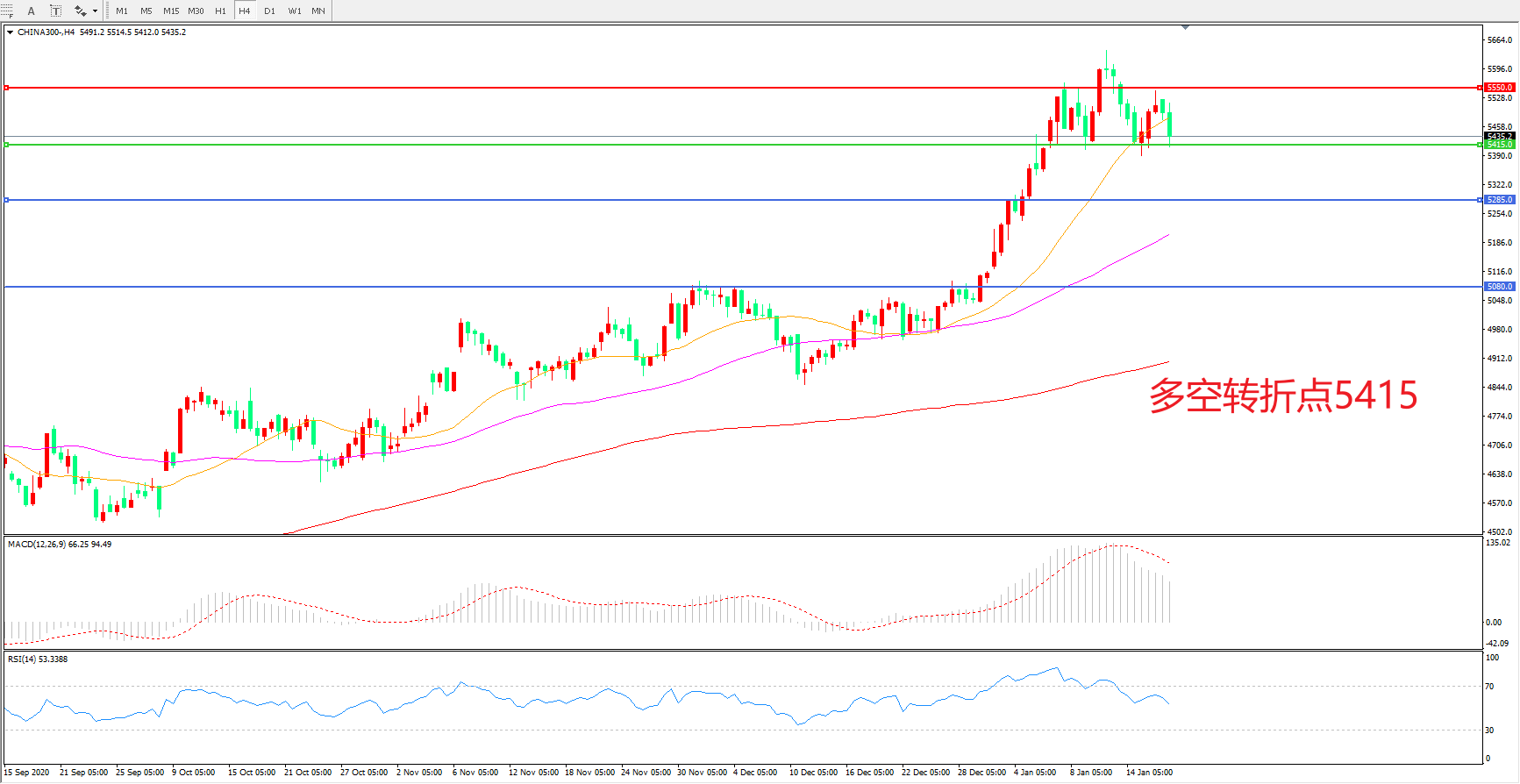Select the MN monthly timeframe
Image resolution: width=1520 pixels, height=784 pixels.
pyautogui.click(x=318, y=11)
